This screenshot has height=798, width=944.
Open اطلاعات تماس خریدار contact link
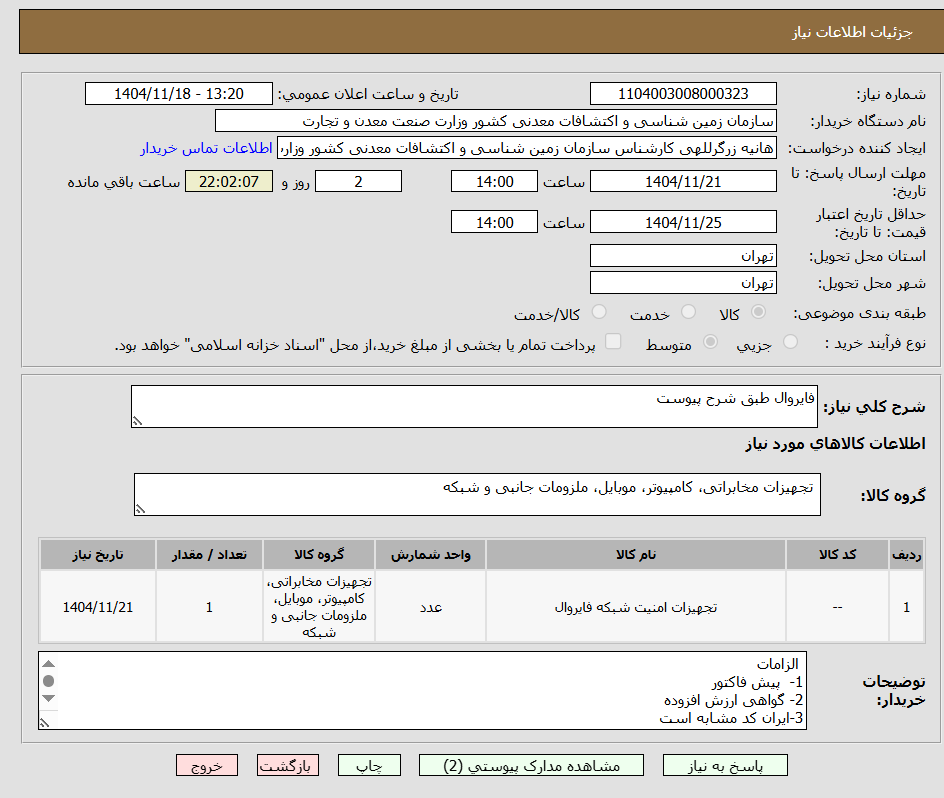pyautogui.click(x=206, y=148)
